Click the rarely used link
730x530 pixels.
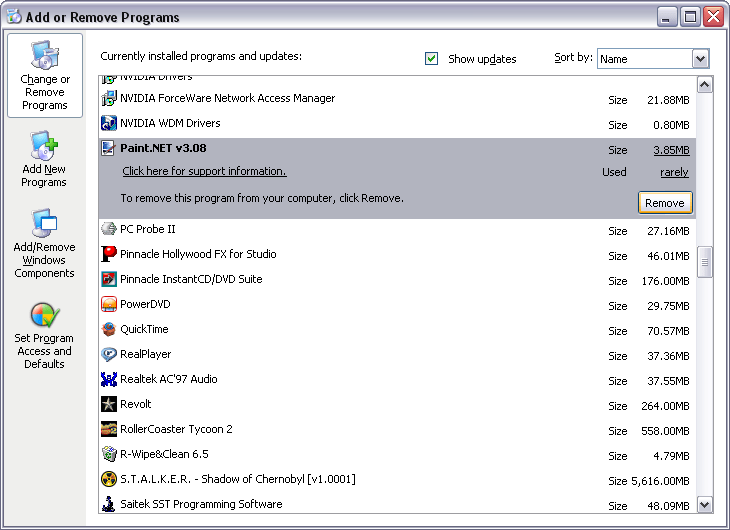coord(674,172)
